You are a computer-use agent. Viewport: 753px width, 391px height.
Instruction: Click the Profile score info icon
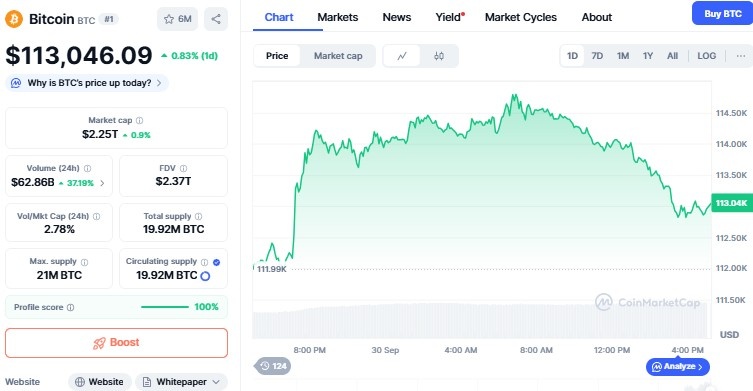click(x=70, y=307)
